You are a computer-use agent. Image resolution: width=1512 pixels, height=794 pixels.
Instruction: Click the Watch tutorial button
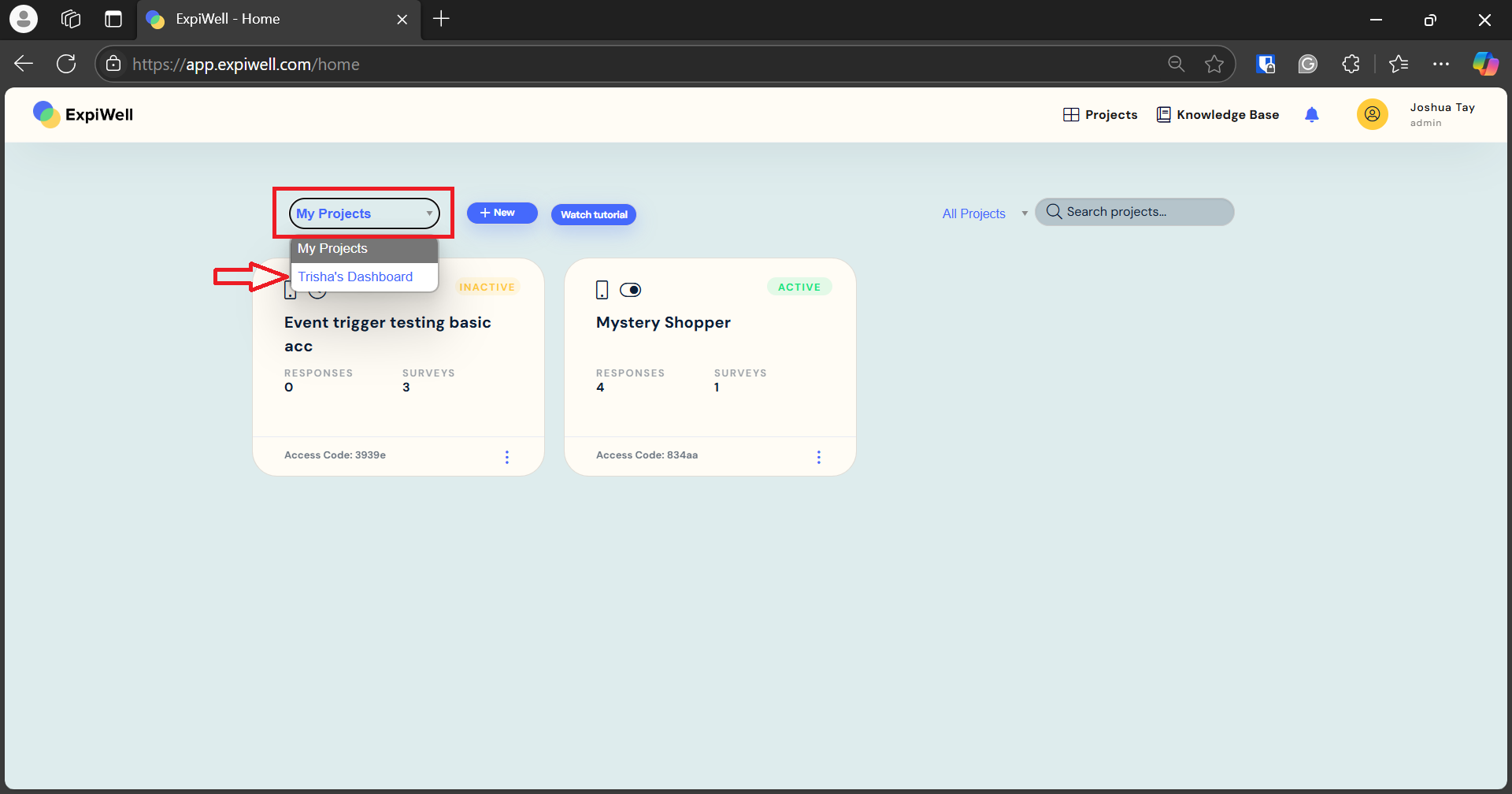click(x=594, y=214)
